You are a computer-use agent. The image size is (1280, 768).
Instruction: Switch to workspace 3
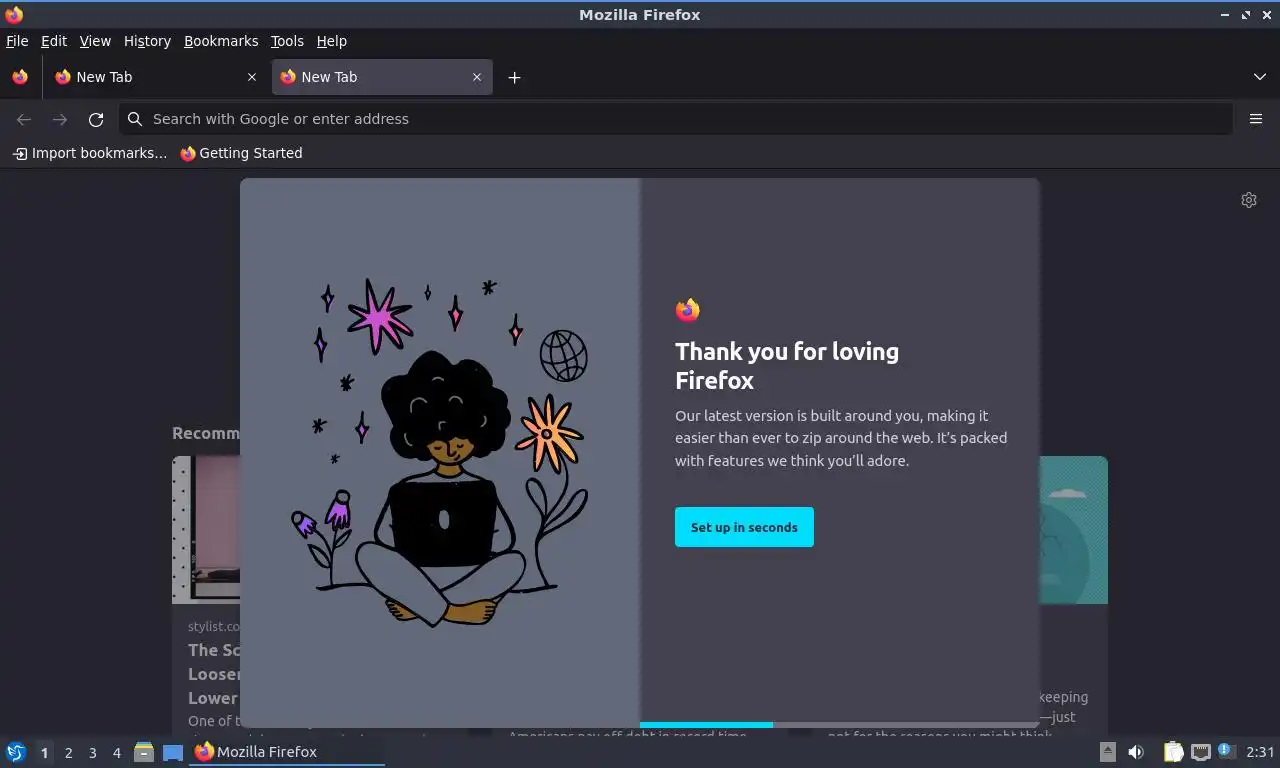(92, 753)
